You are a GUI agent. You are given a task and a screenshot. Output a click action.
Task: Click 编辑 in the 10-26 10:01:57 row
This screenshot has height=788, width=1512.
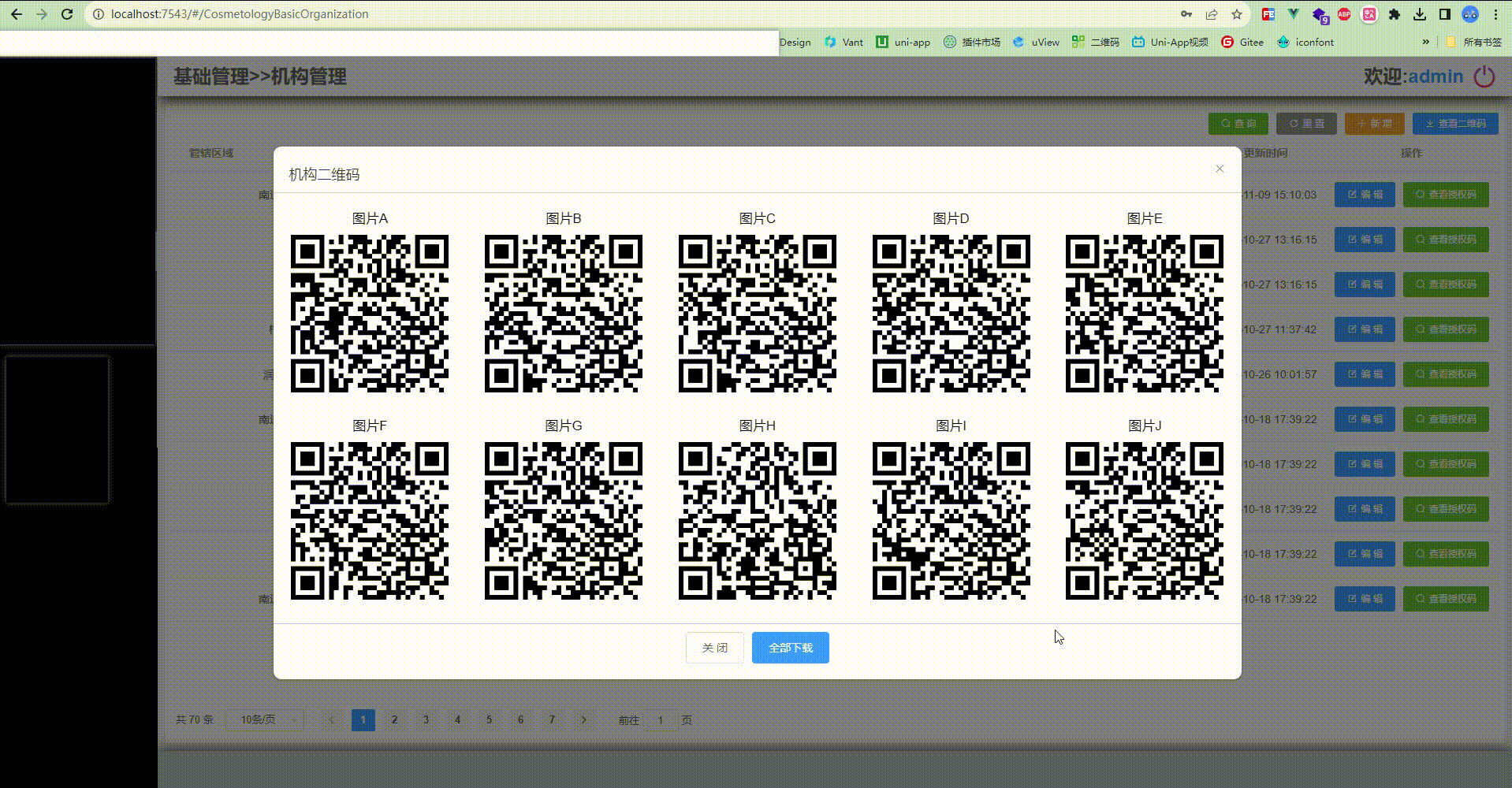click(x=1365, y=374)
